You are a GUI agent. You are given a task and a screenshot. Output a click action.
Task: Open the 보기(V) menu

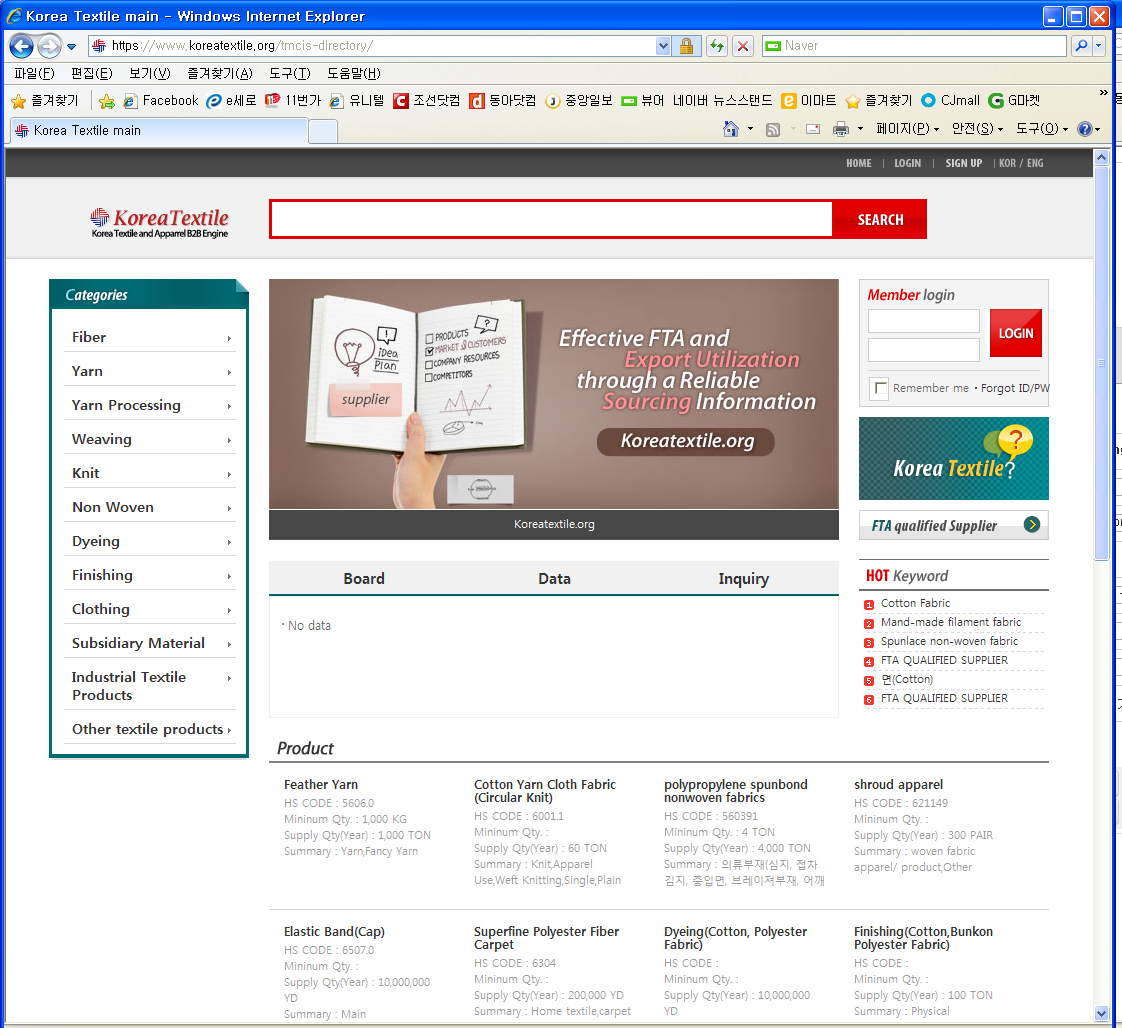[x=150, y=73]
